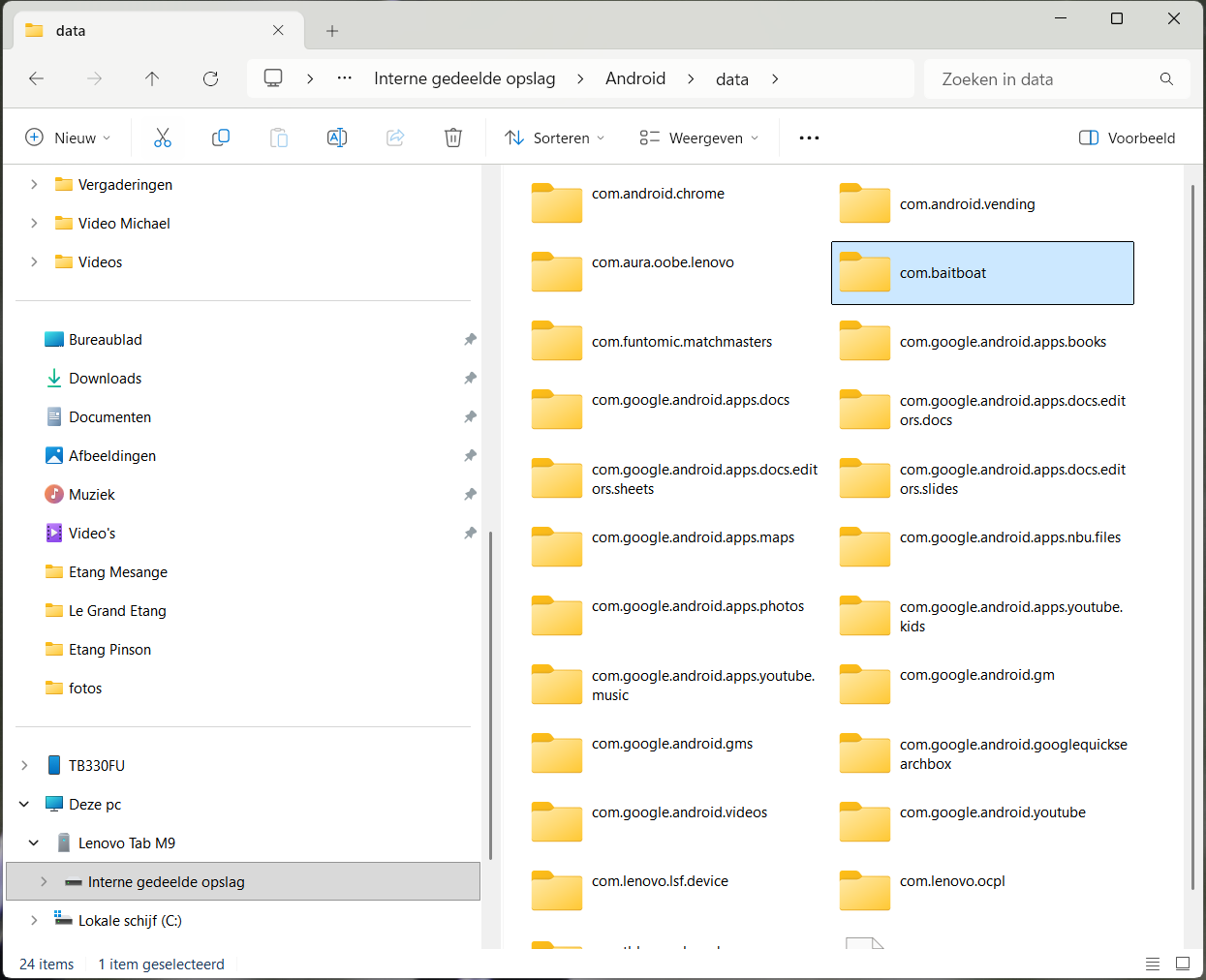This screenshot has height=980, width=1206.
Task: Open the Nieuw dropdown
Action: [68, 138]
